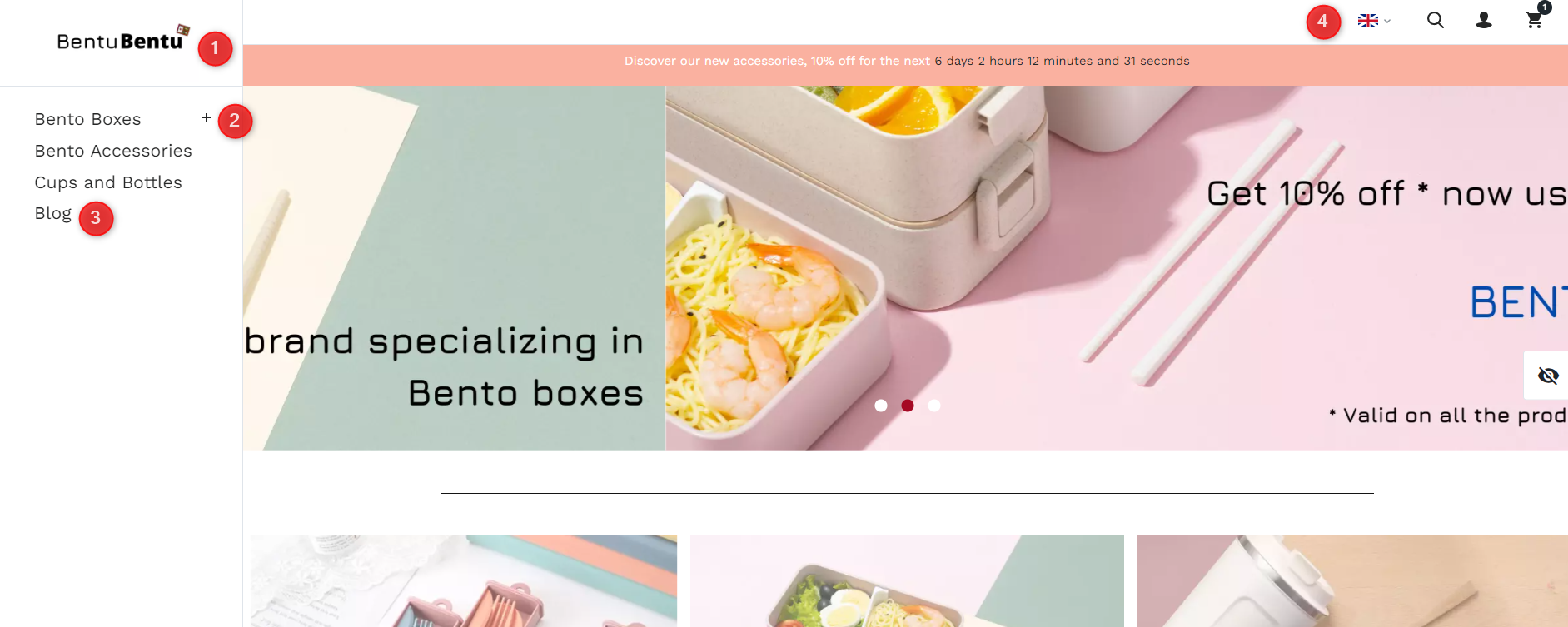
Task: Click the cart item count badge
Action: 1545,7
